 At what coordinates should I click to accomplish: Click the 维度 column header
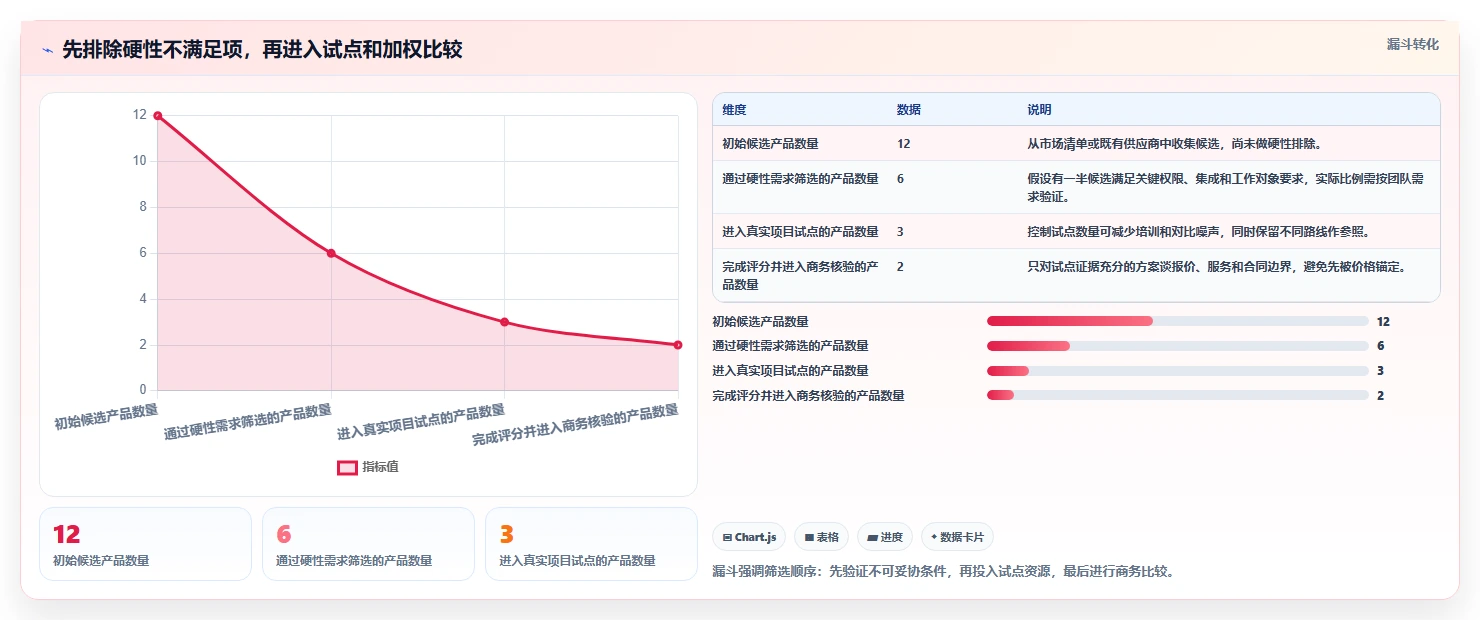click(x=734, y=110)
